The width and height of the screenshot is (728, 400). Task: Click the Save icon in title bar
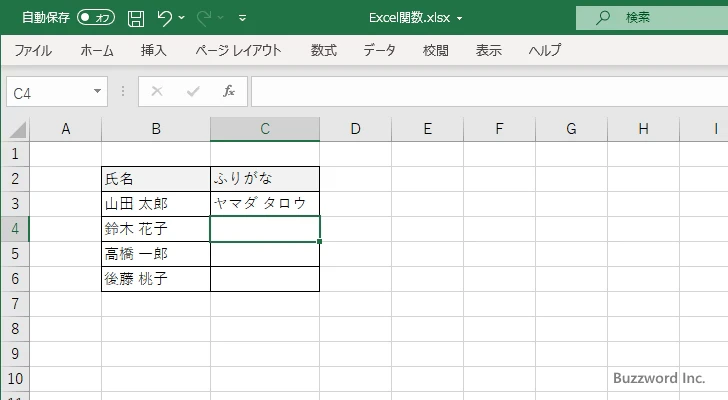tap(136, 18)
